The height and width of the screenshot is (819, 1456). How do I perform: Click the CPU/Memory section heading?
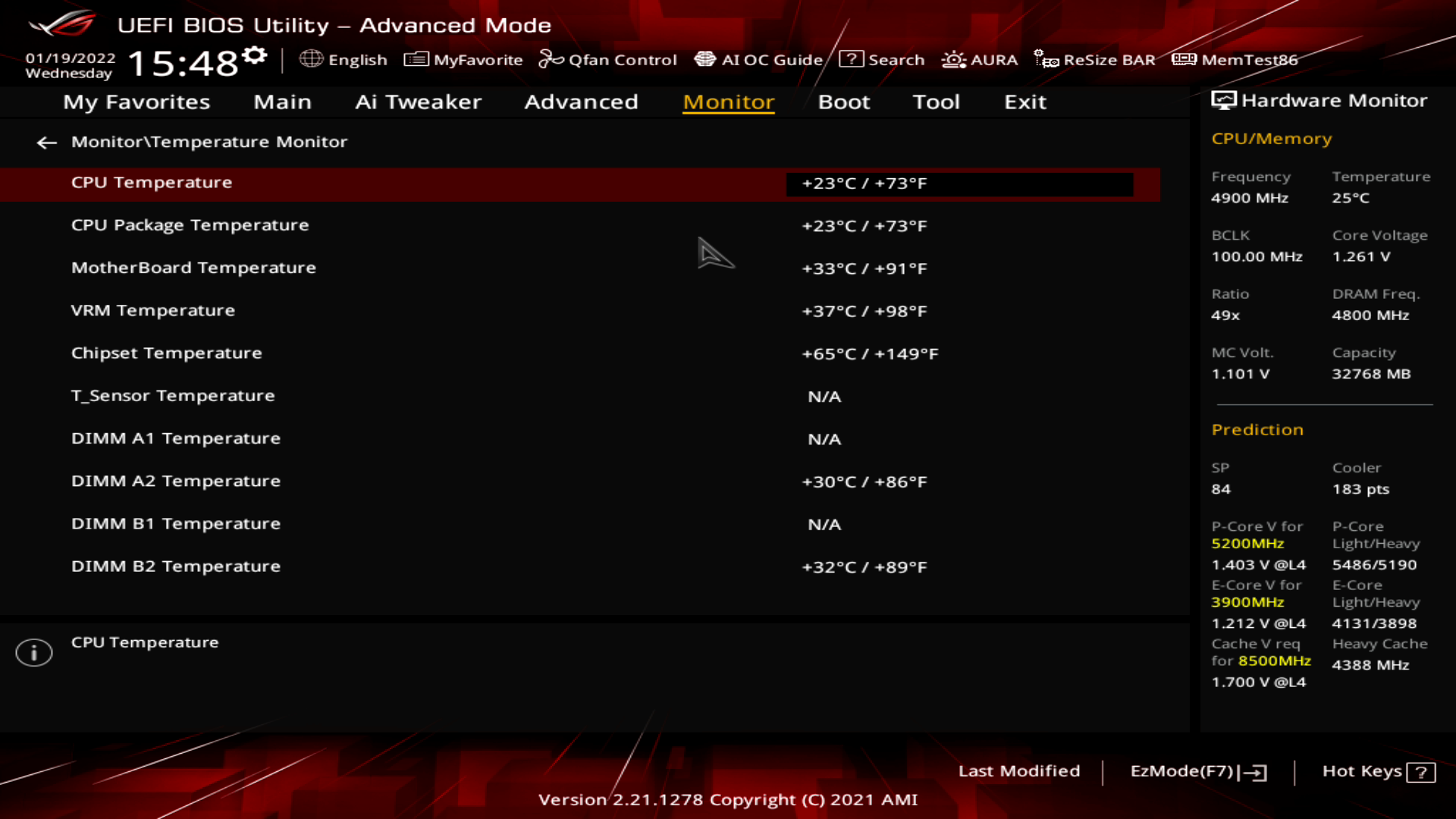pyautogui.click(x=1272, y=139)
